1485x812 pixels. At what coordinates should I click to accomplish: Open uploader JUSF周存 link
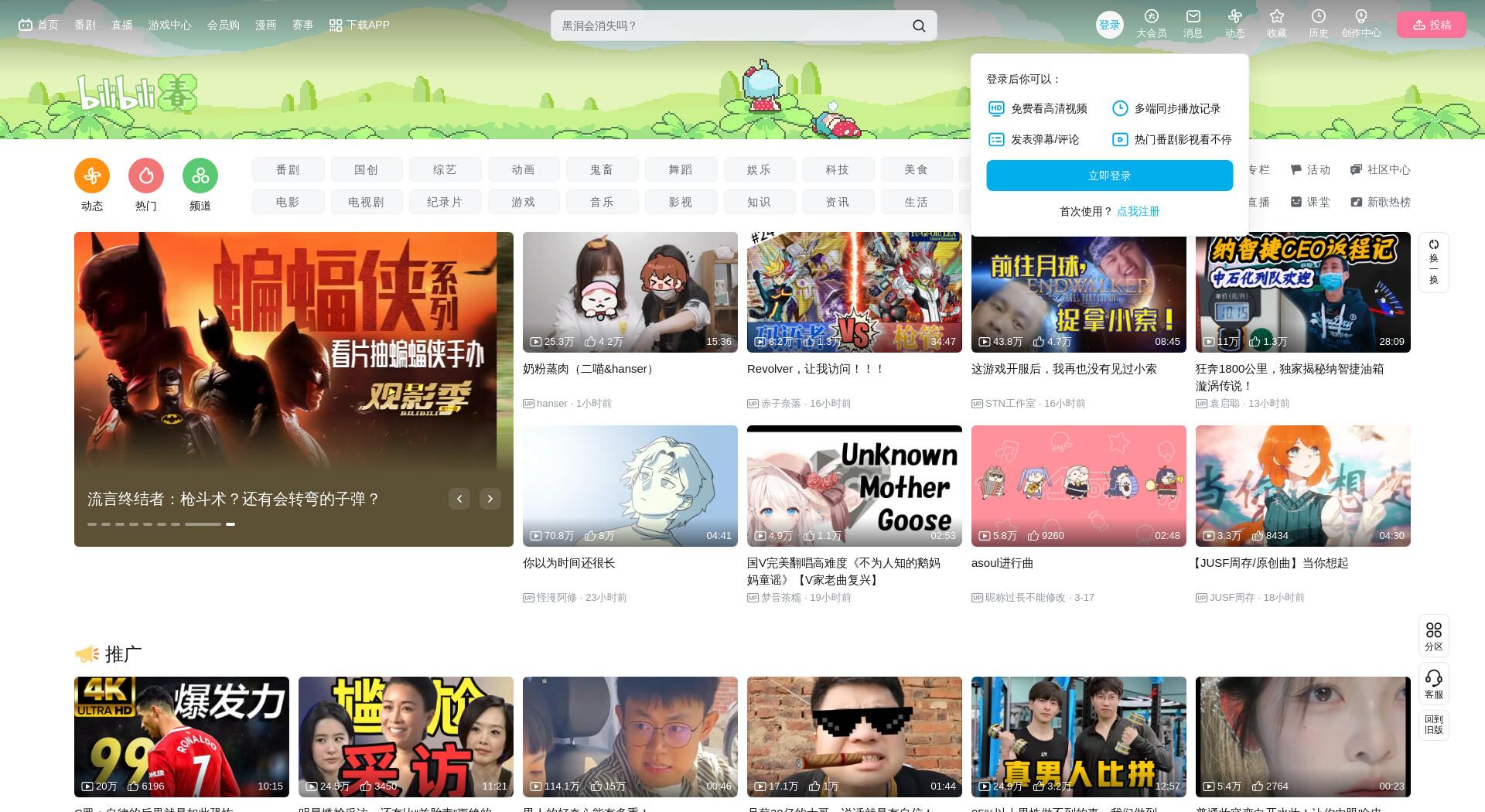[x=1232, y=598]
